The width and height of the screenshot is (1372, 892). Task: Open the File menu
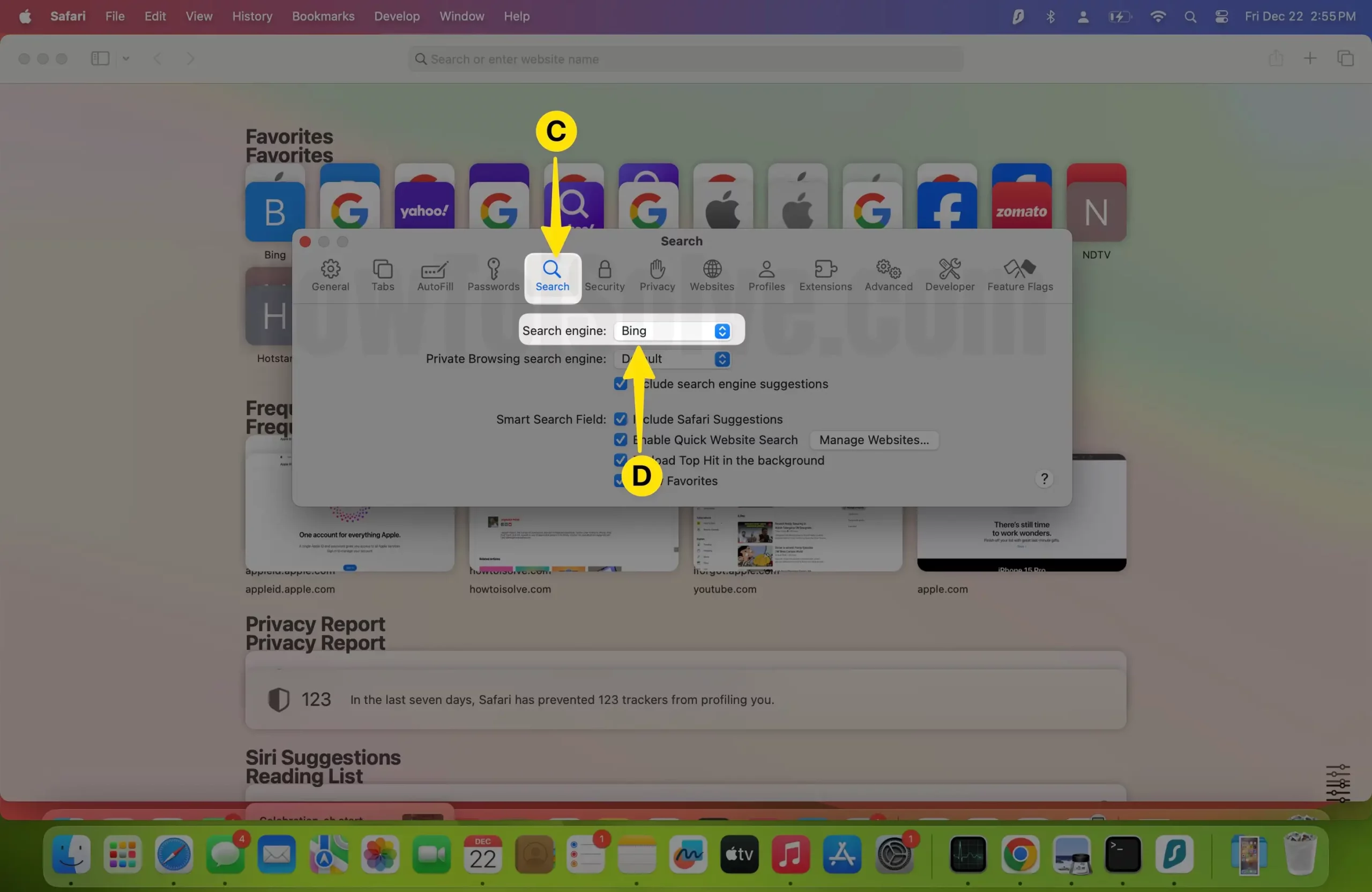click(115, 16)
